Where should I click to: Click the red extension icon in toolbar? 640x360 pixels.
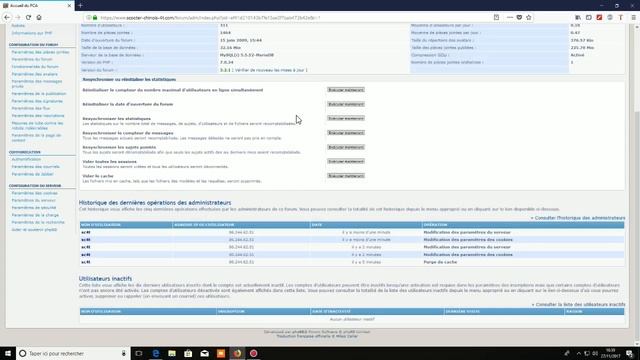click(x=599, y=18)
